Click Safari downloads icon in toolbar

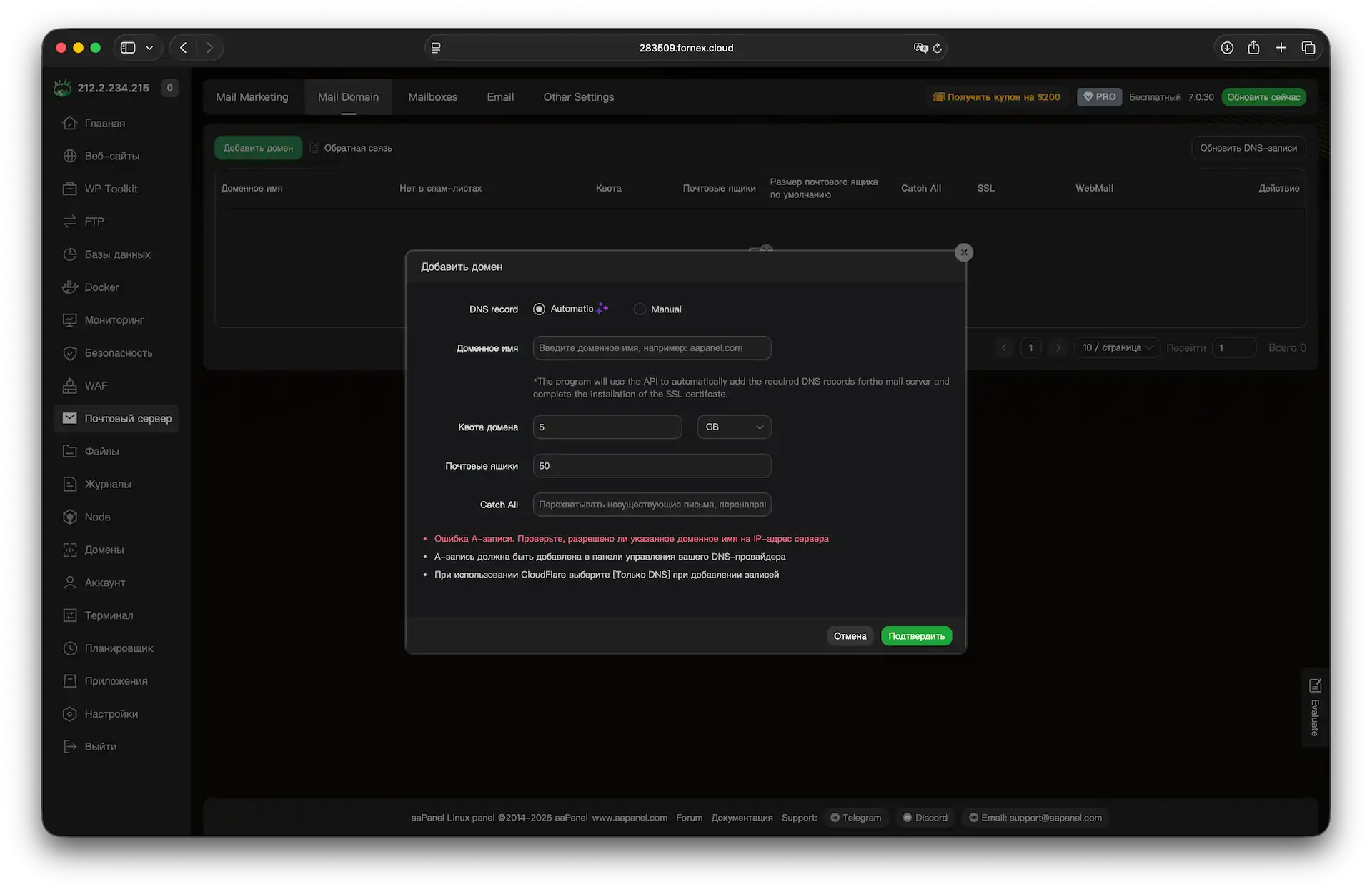[x=1227, y=48]
